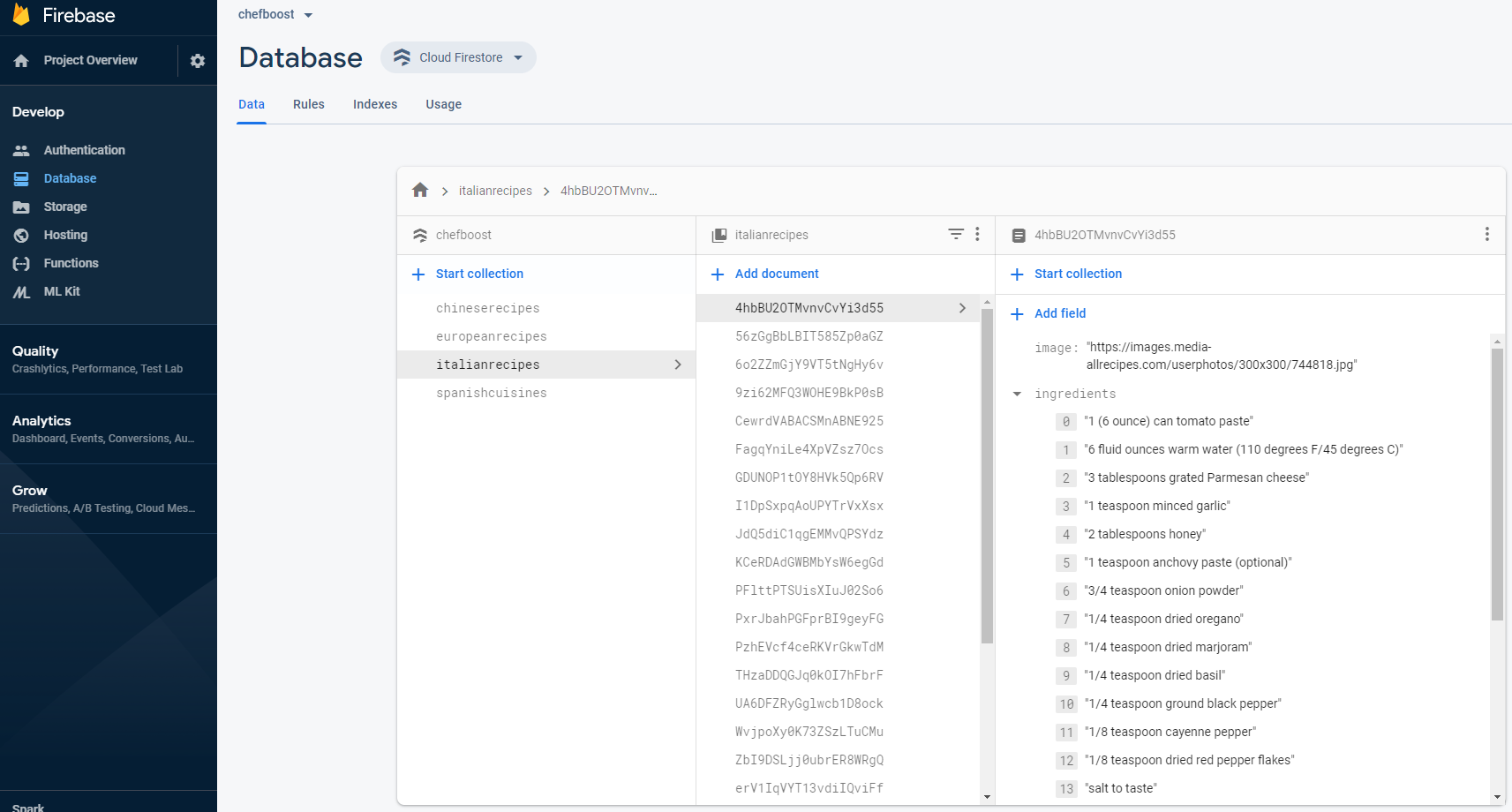1512x812 pixels.
Task: Click Project Overview link
Action: [91, 61]
